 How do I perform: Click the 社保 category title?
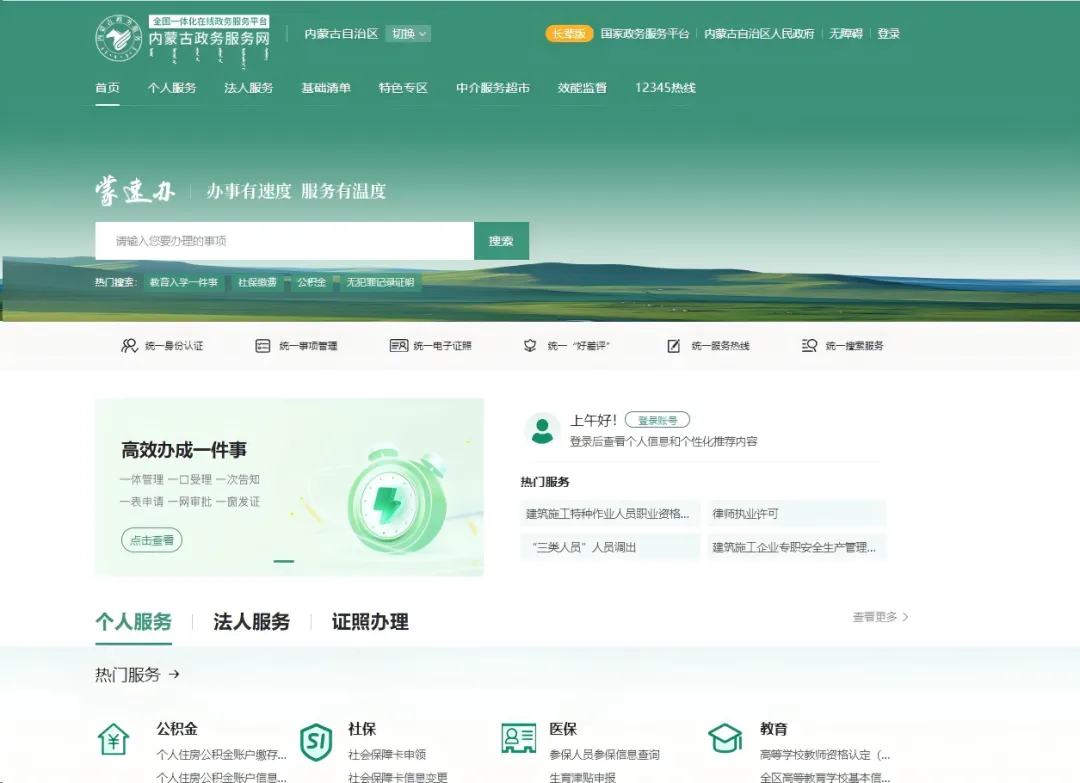click(362, 729)
